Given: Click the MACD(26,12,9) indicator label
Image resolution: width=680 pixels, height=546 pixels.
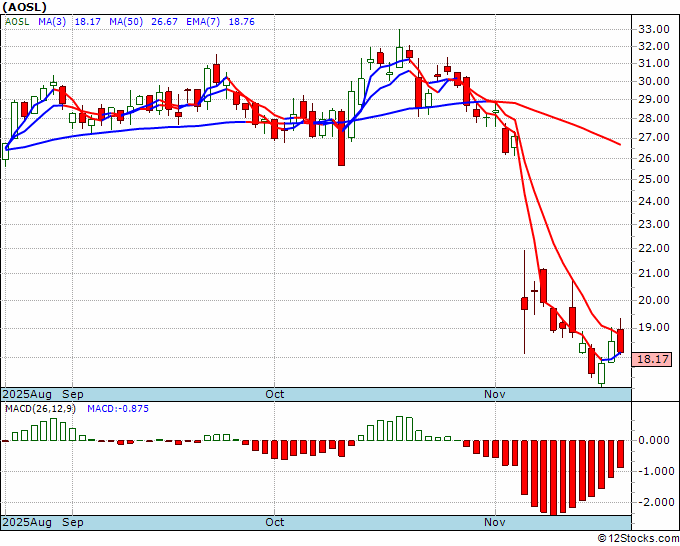Looking at the screenshot, I should 40,409.
